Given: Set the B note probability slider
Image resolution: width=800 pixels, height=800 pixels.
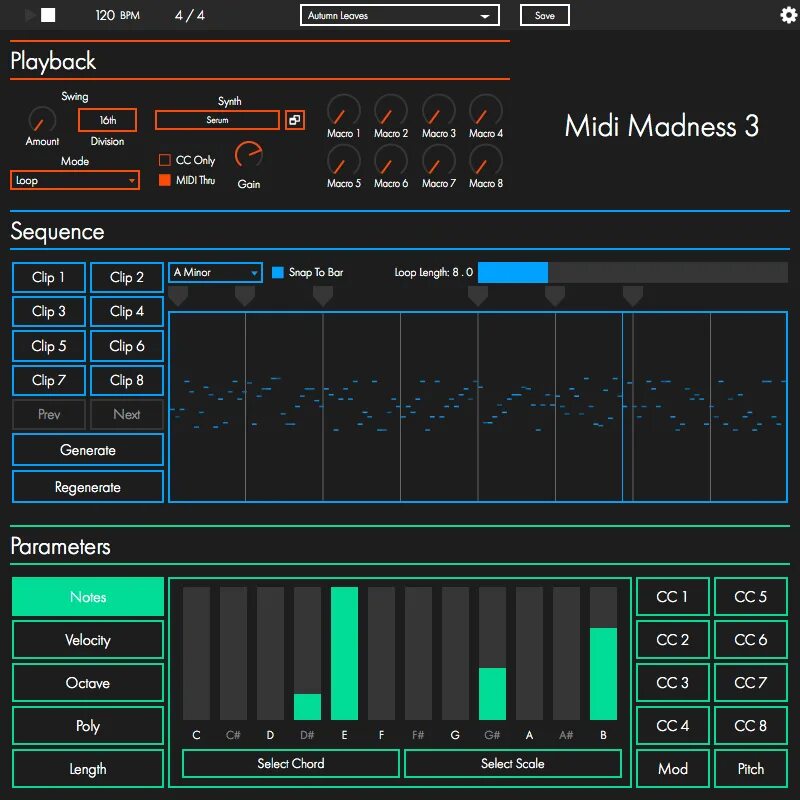Looking at the screenshot, I should (x=603, y=654).
